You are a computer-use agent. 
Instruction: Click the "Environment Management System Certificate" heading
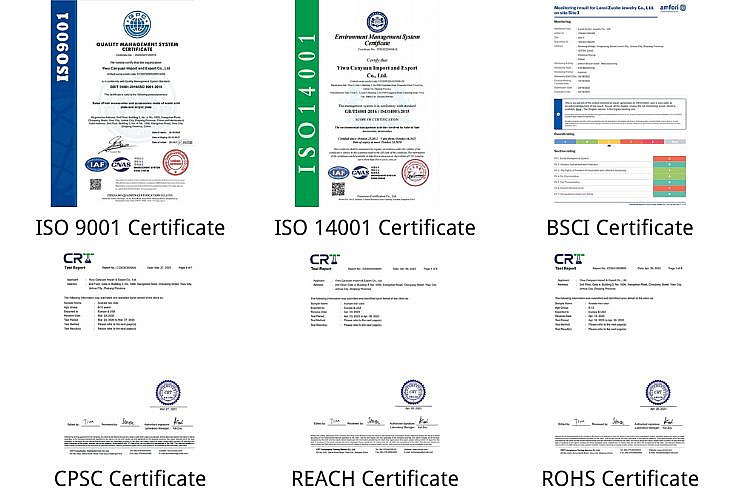(x=377, y=40)
